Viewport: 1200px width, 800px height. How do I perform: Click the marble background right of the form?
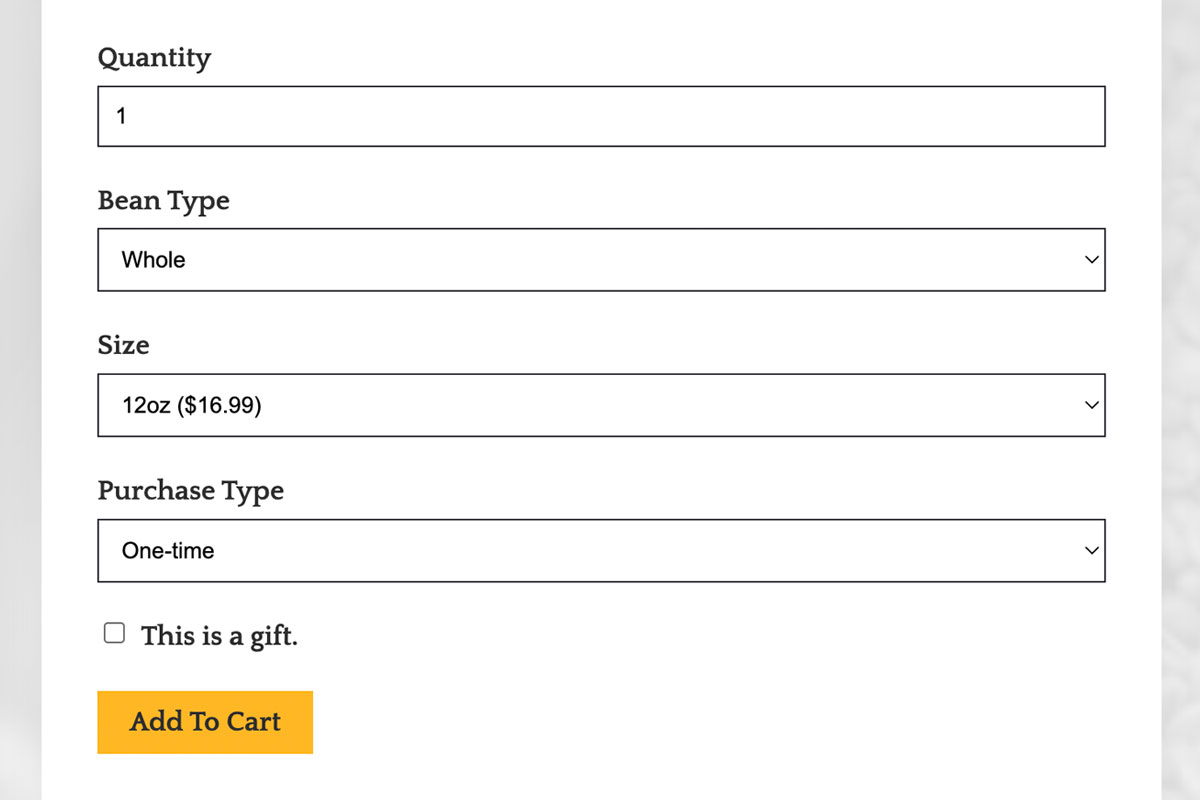tap(1180, 400)
